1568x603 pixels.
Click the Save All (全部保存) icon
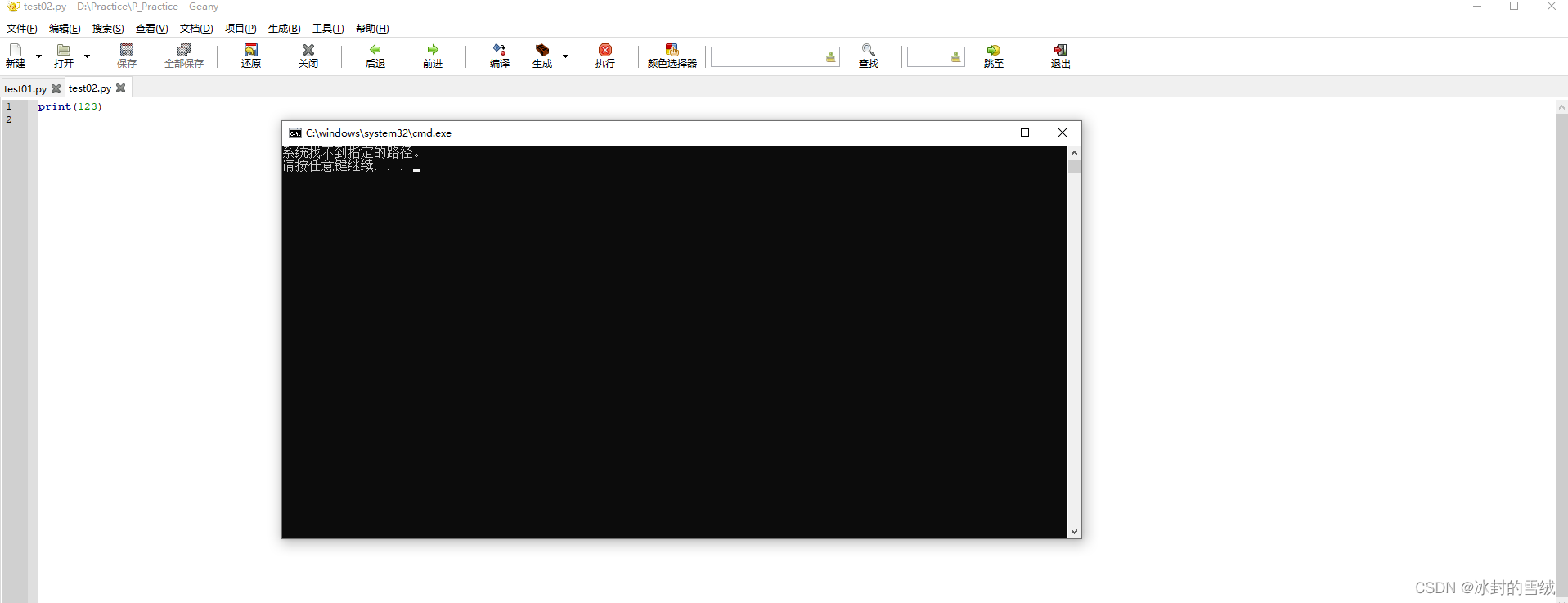[x=184, y=50]
